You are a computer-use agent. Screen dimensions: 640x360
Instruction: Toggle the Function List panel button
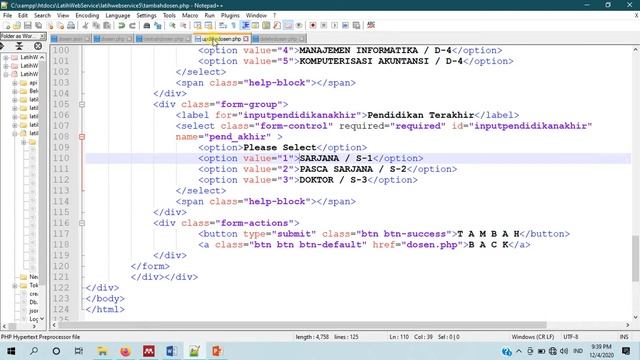tap(277, 25)
